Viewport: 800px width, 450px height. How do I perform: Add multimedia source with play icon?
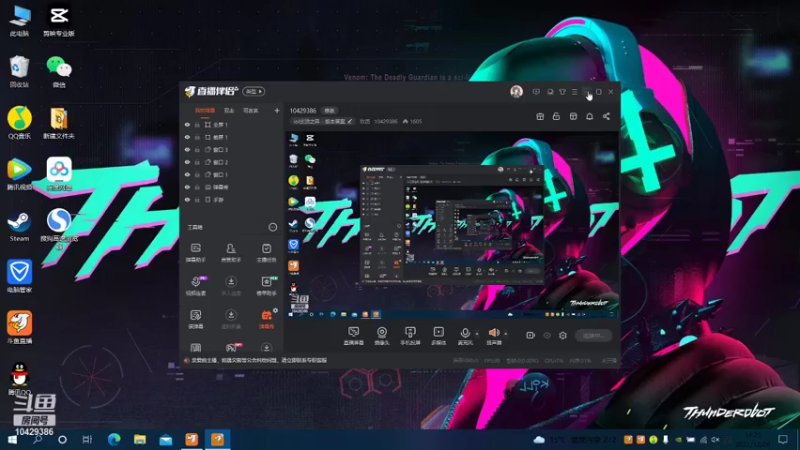(438, 336)
